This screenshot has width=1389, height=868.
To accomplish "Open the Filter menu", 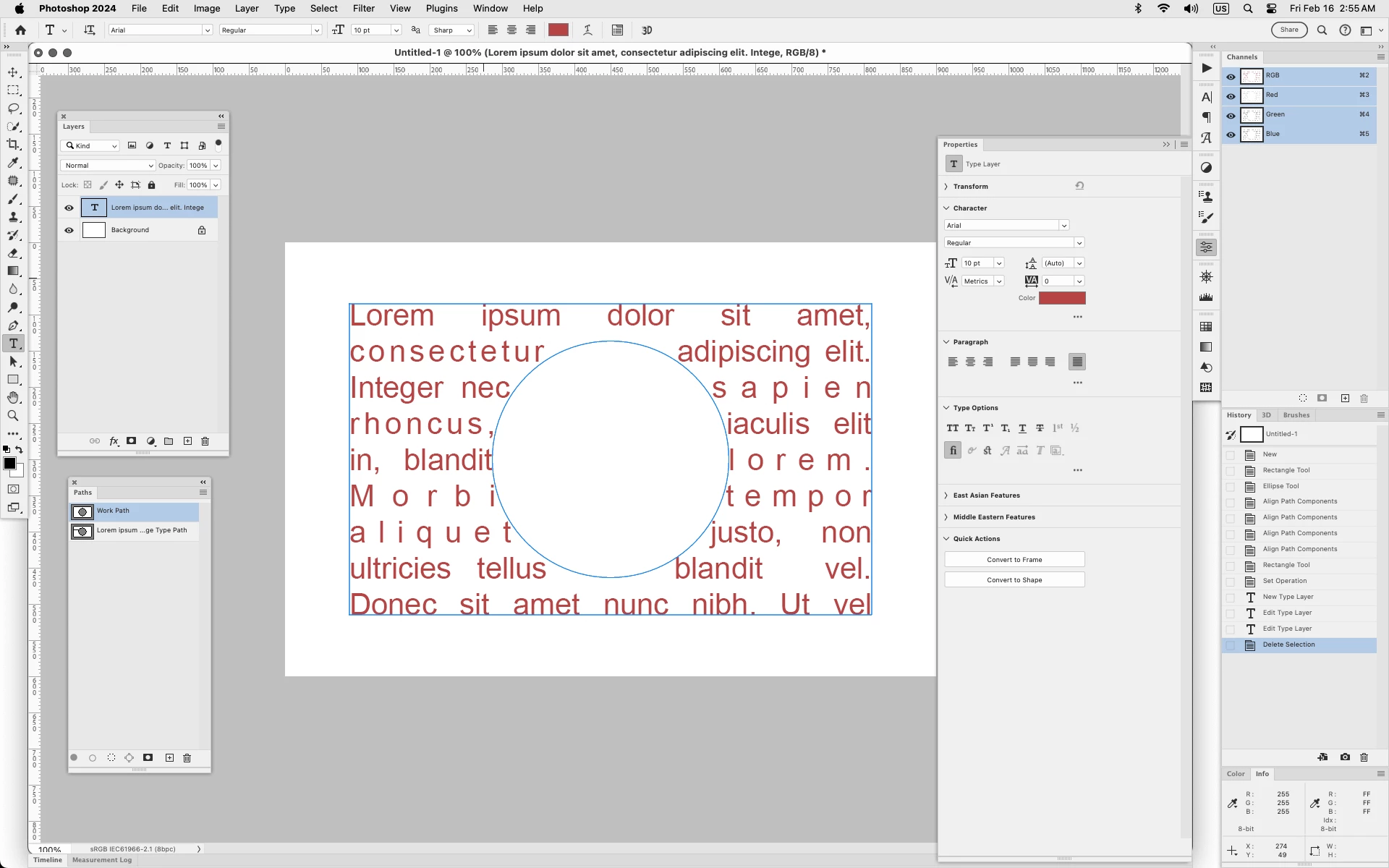I will pyautogui.click(x=363, y=9).
